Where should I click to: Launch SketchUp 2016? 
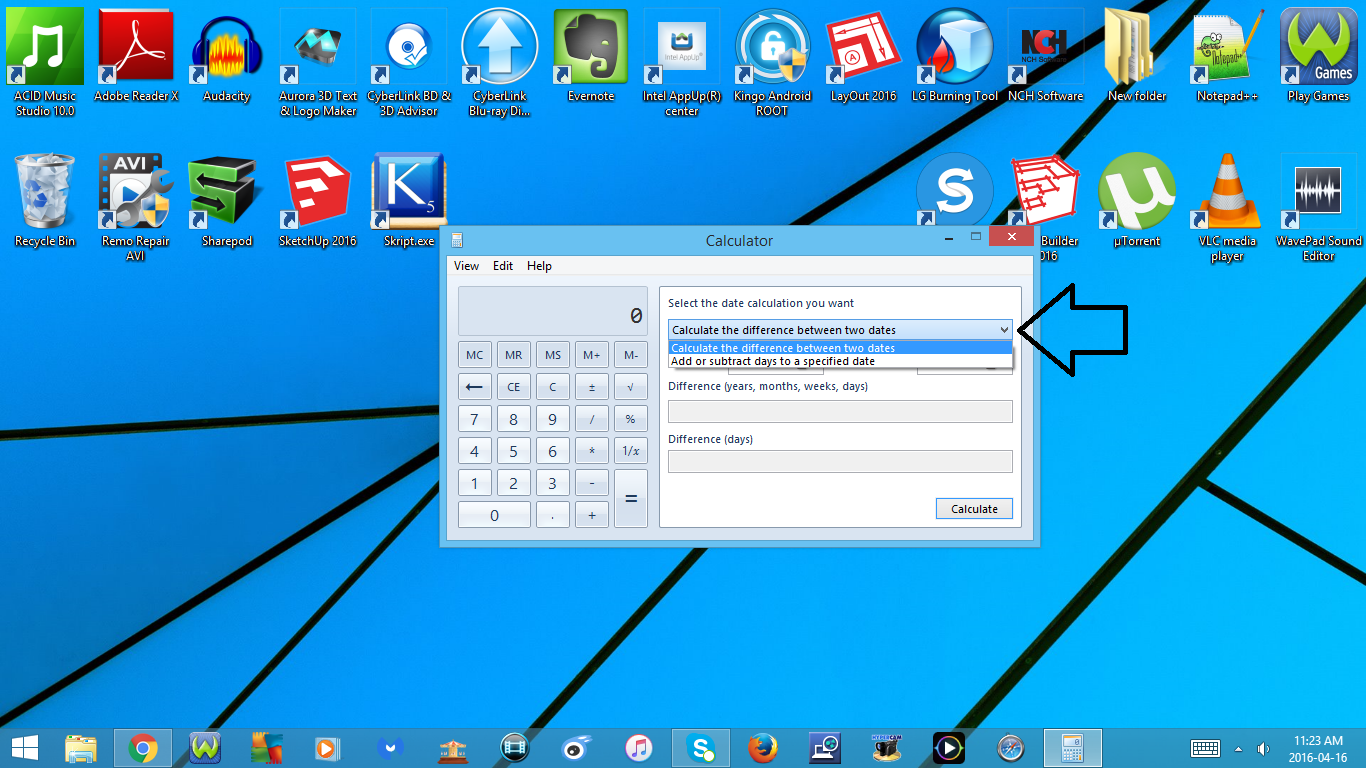(317, 190)
